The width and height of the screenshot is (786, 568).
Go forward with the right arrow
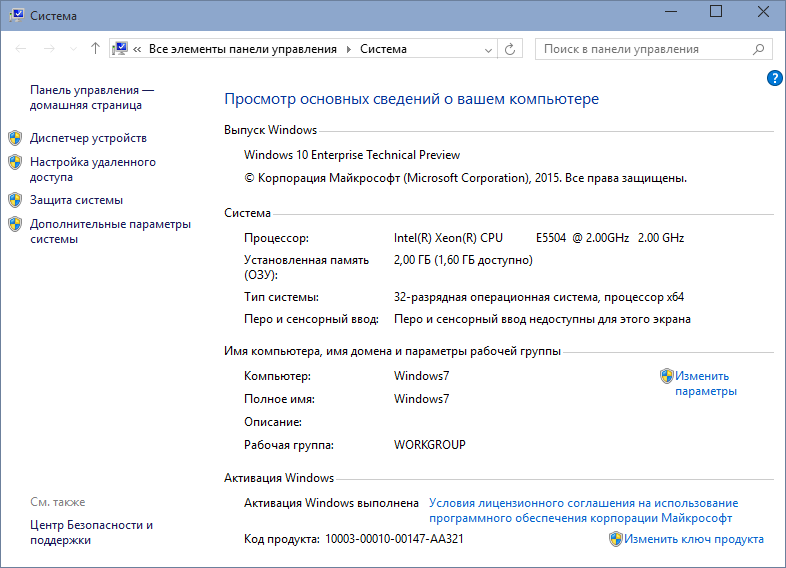click(49, 49)
